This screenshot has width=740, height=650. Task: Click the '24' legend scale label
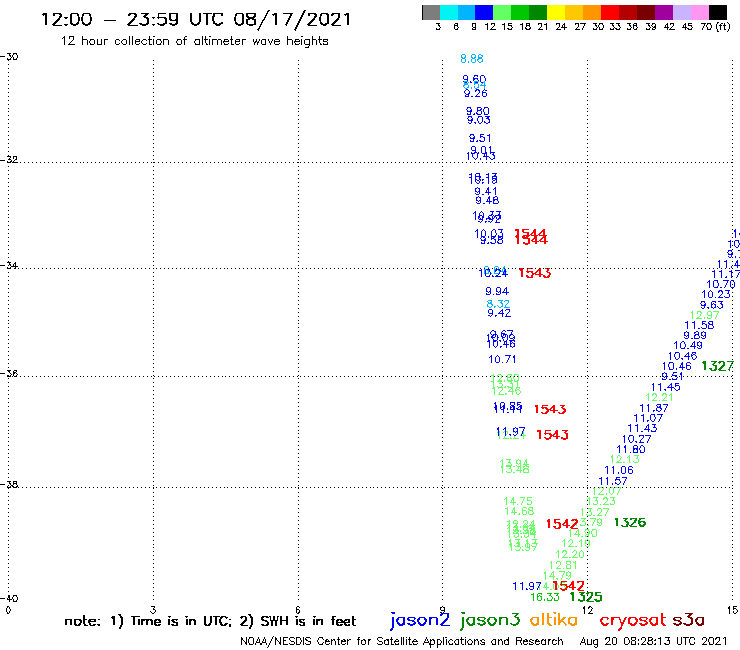coord(561,27)
